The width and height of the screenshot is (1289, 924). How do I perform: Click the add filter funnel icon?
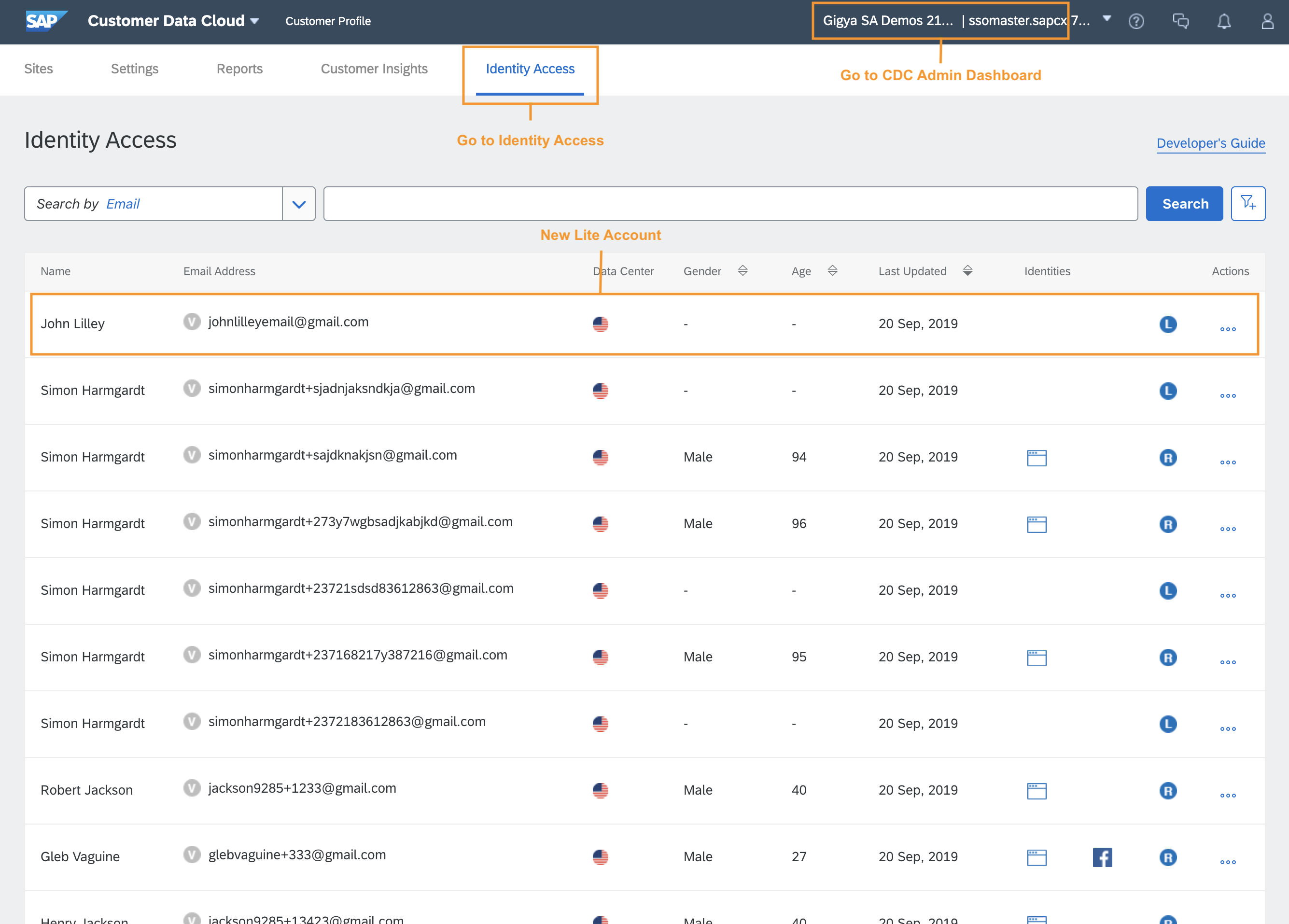click(x=1247, y=203)
